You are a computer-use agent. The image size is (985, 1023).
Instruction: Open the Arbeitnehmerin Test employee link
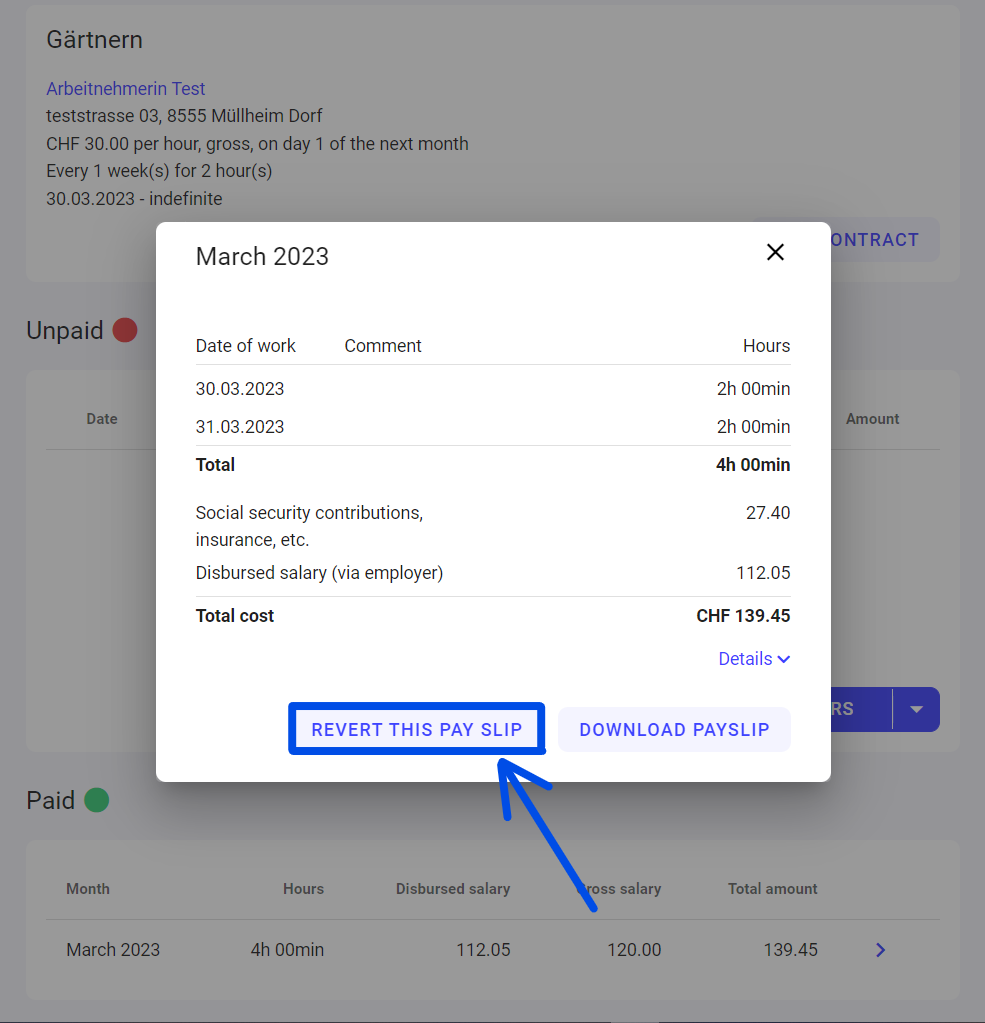coord(126,89)
